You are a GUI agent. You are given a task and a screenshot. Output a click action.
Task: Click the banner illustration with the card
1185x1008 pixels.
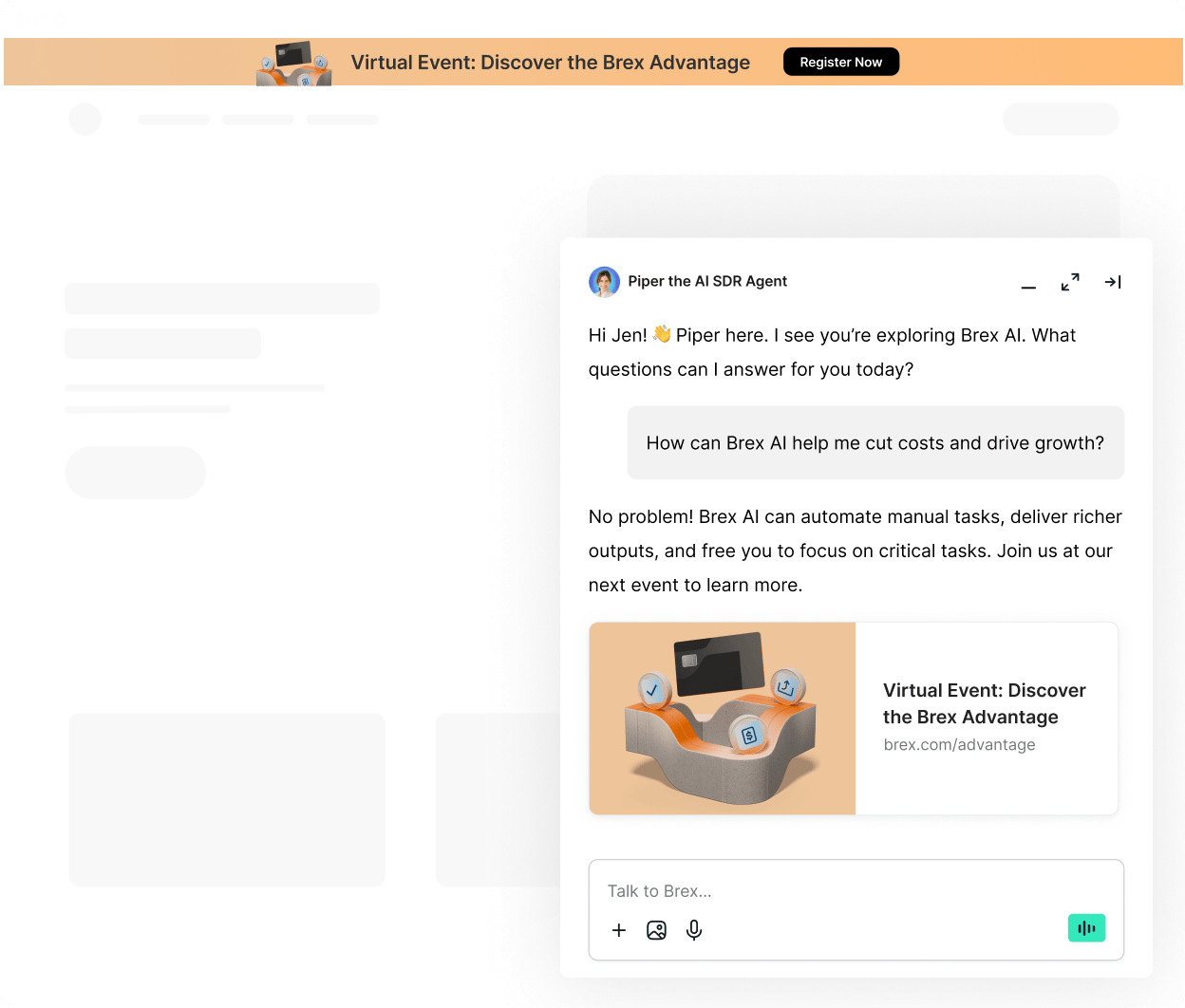pyautogui.click(x=294, y=64)
